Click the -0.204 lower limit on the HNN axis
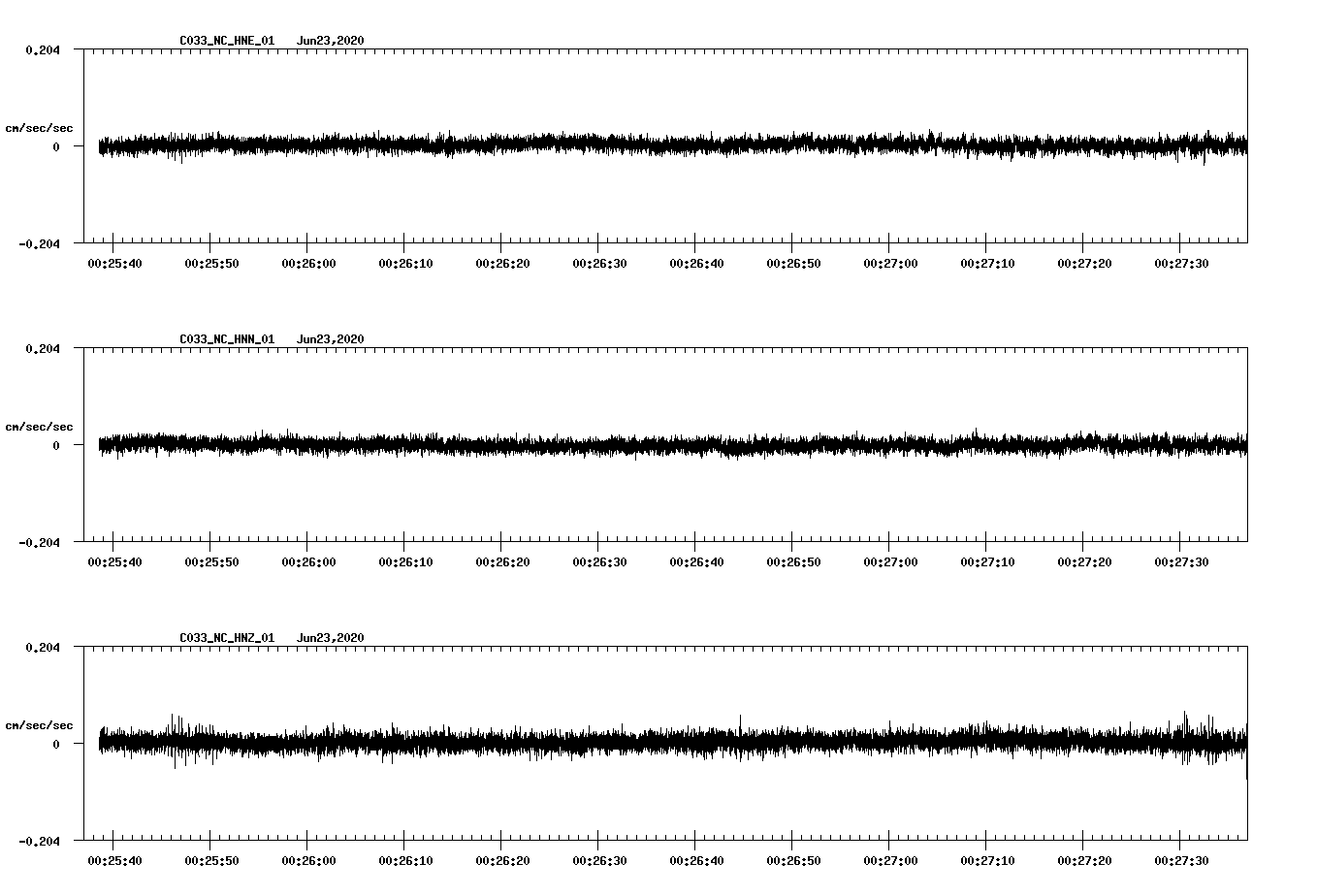The width and height of the screenshot is (1317, 896). [39, 542]
